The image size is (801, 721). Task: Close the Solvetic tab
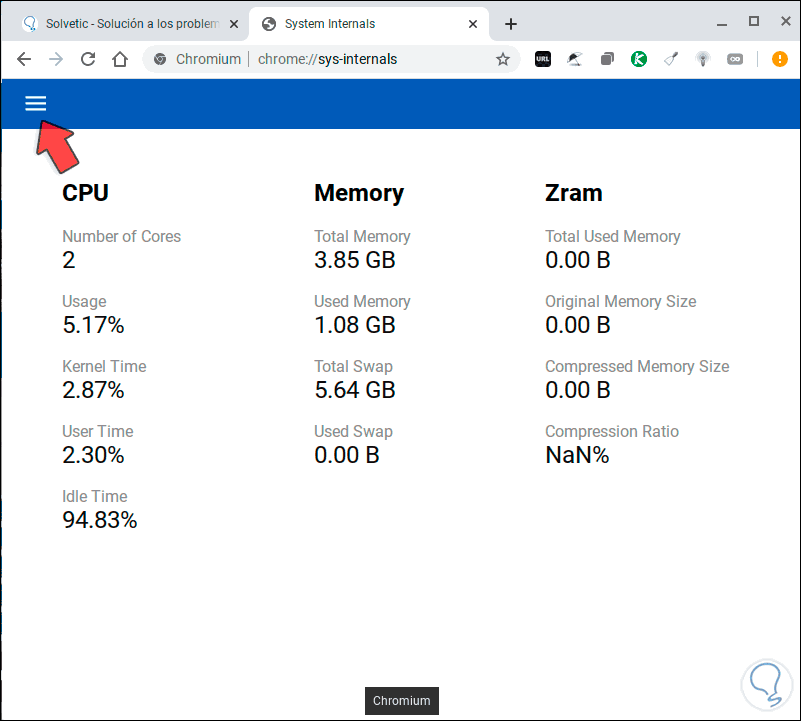click(x=233, y=23)
